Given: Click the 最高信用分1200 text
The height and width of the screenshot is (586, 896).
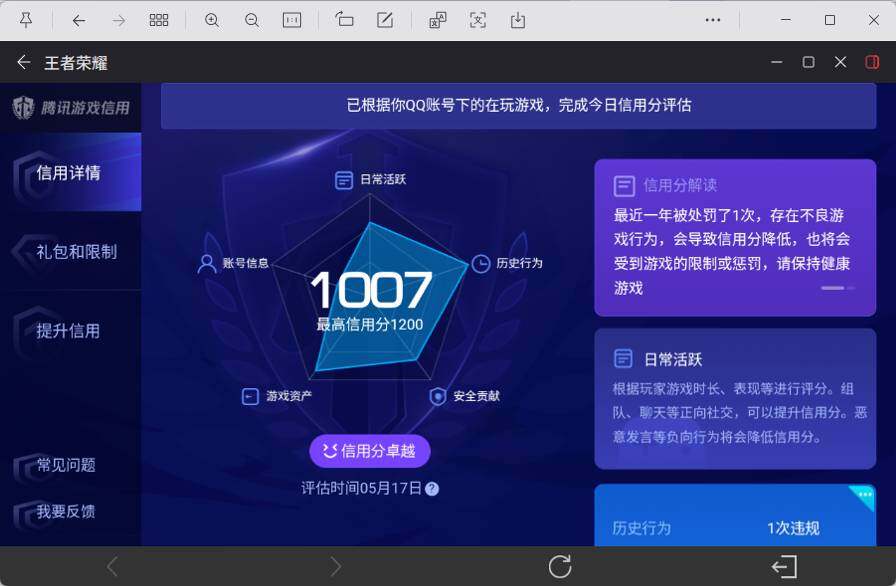Looking at the screenshot, I should (370, 325).
